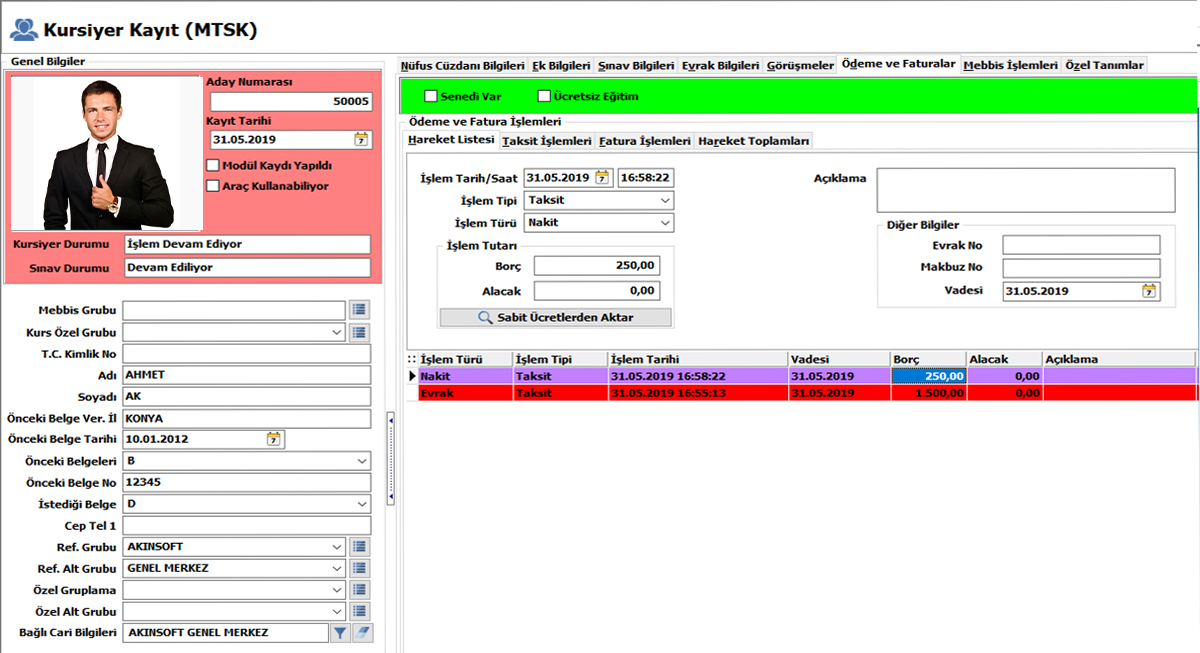Click the eraser icon beside Bağlı Cari Bilgileri
Image resolution: width=1200 pixels, height=653 pixels.
362,633
